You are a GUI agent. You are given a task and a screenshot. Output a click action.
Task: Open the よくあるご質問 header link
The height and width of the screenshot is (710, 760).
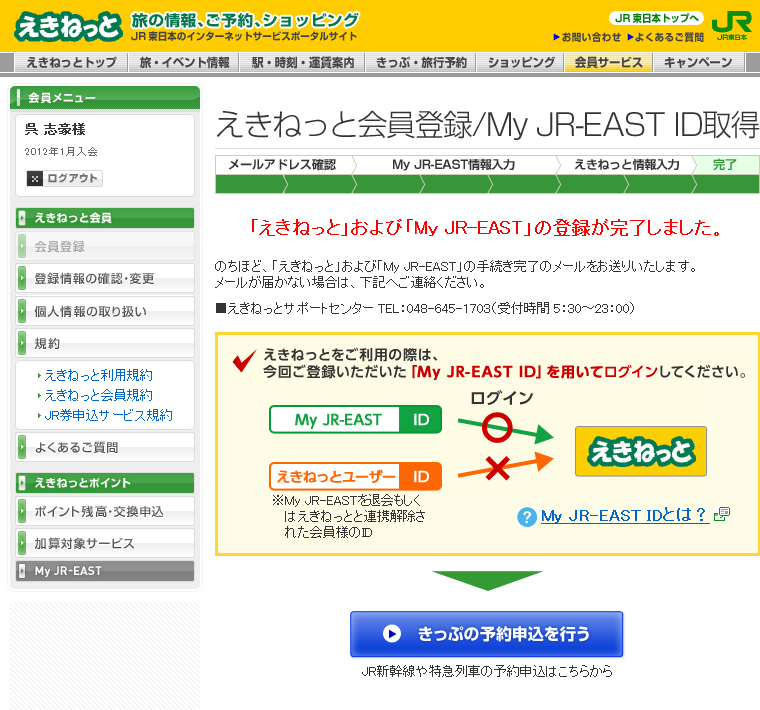(x=665, y=37)
